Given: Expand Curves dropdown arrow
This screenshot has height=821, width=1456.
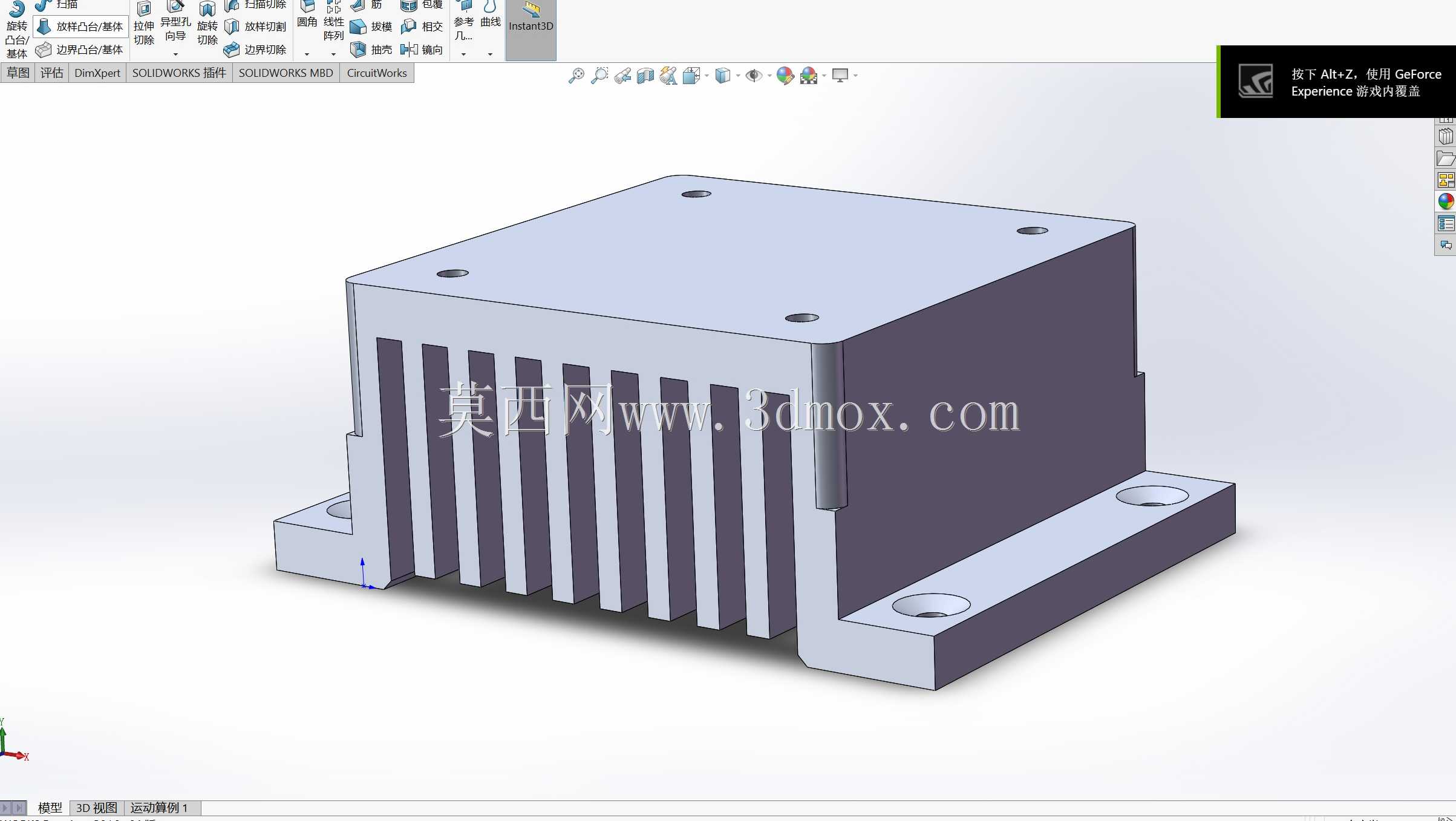Looking at the screenshot, I should (x=491, y=54).
